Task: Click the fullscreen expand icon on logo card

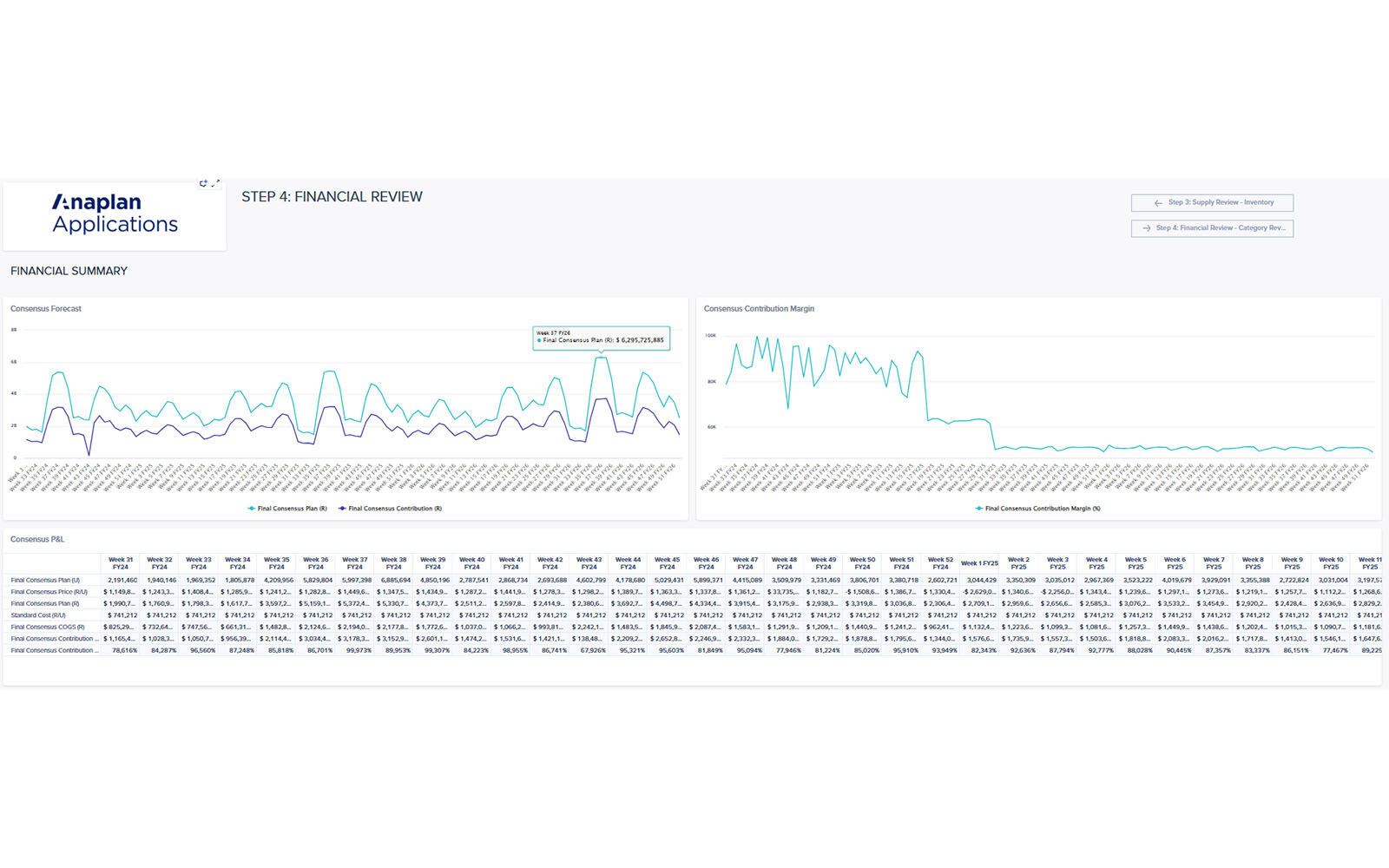Action: tap(216, 183)
